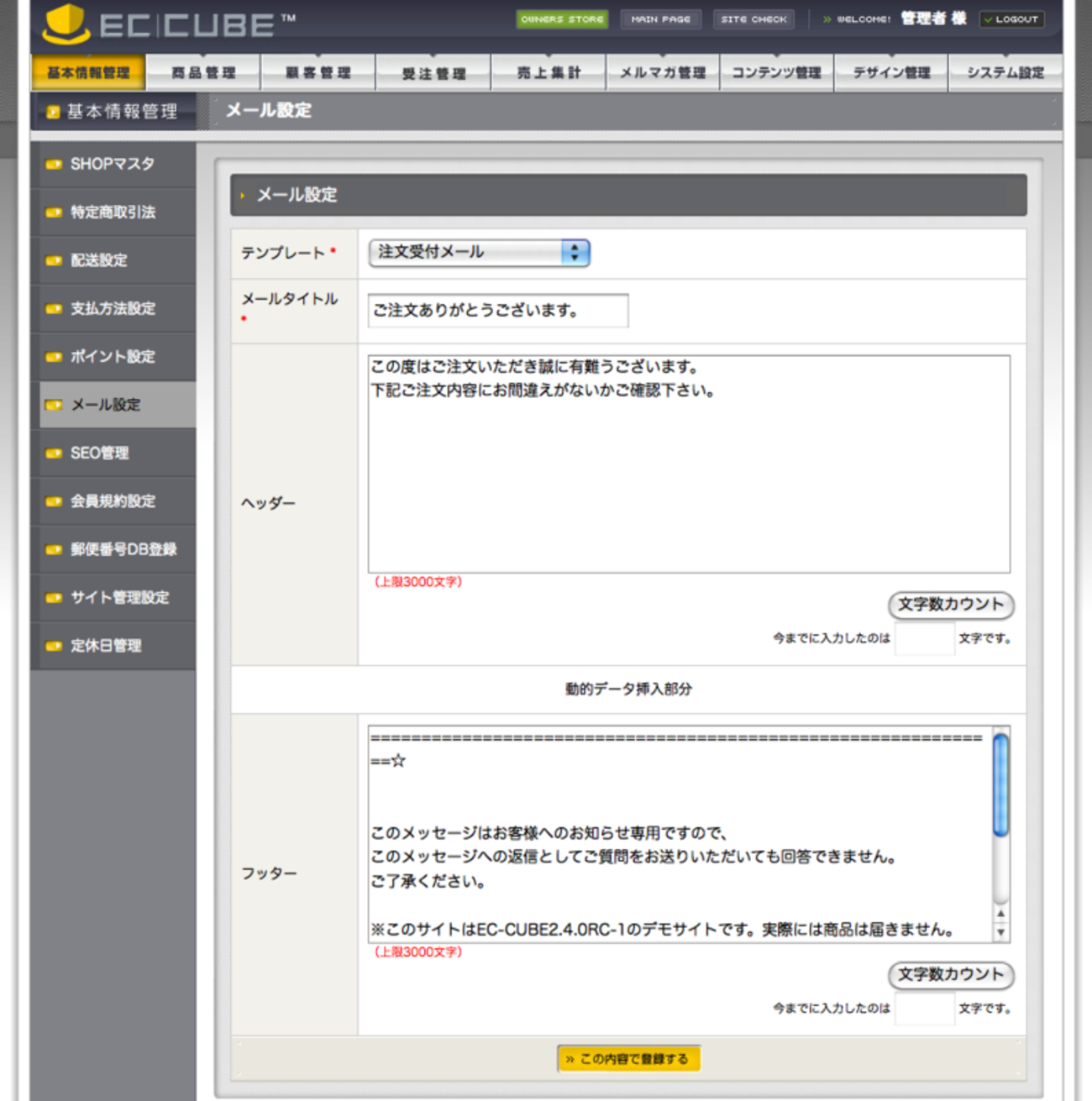Click the EC-CUBE logo icon
1092x1101 pixels.
tap(66, 24)
